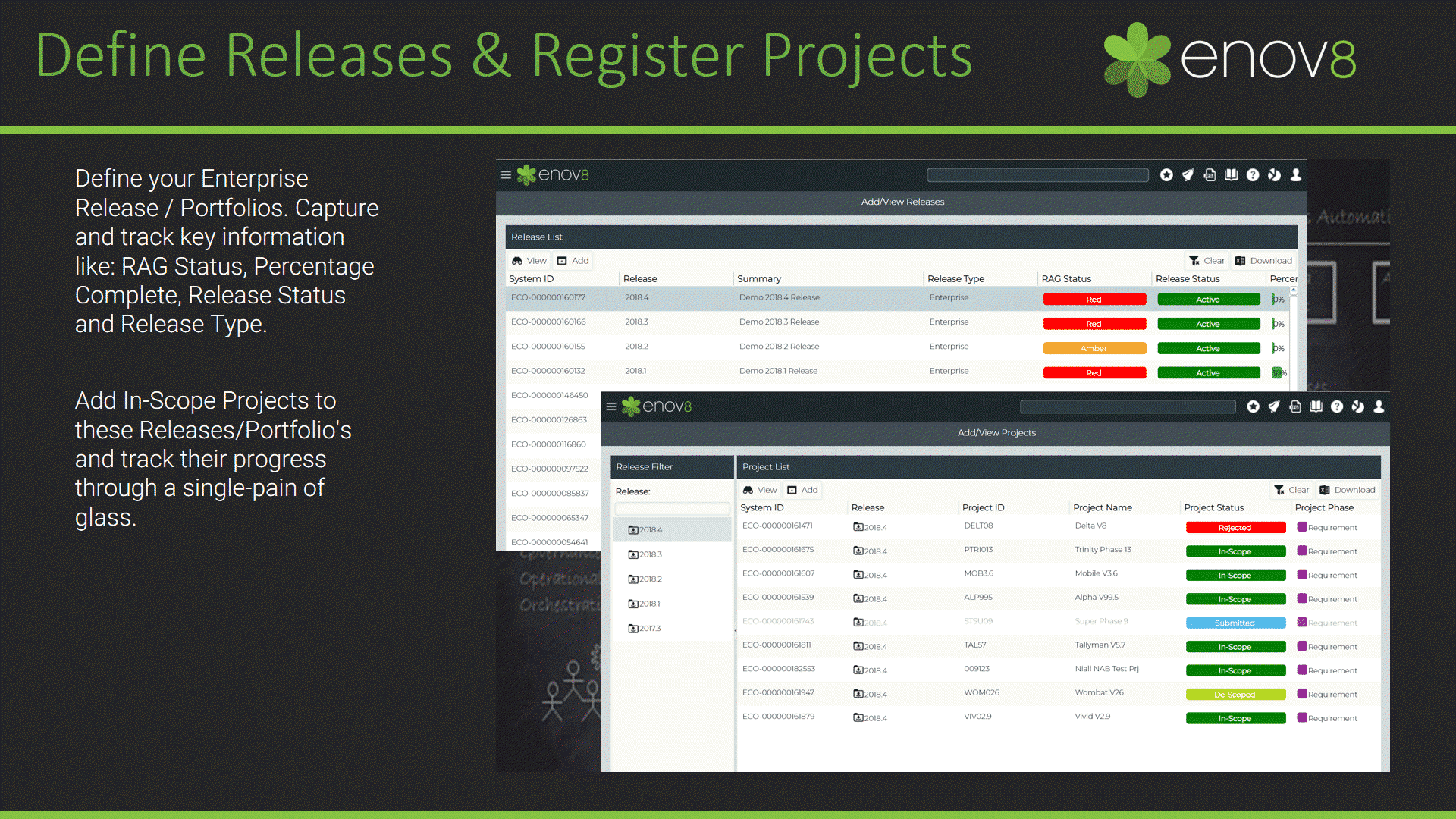Sort Release List by RAG Status column

click(x=1066, y=279)
